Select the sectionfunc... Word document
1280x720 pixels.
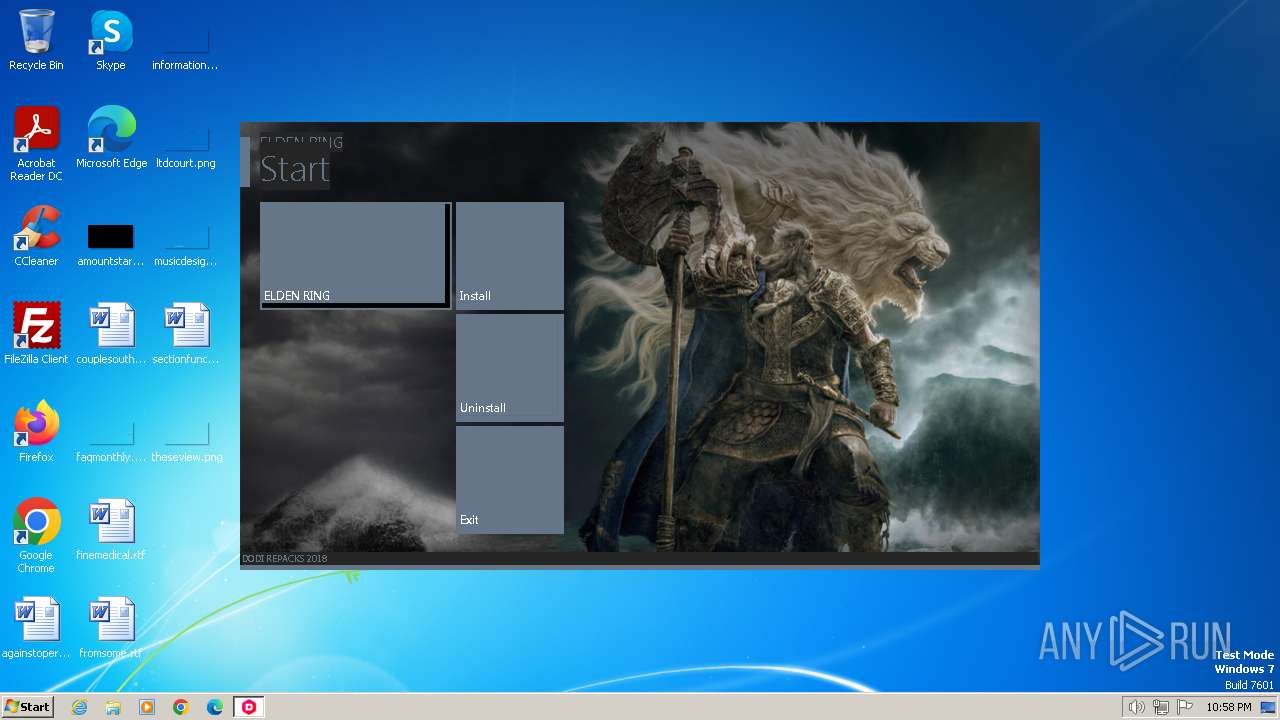(185, 334)
